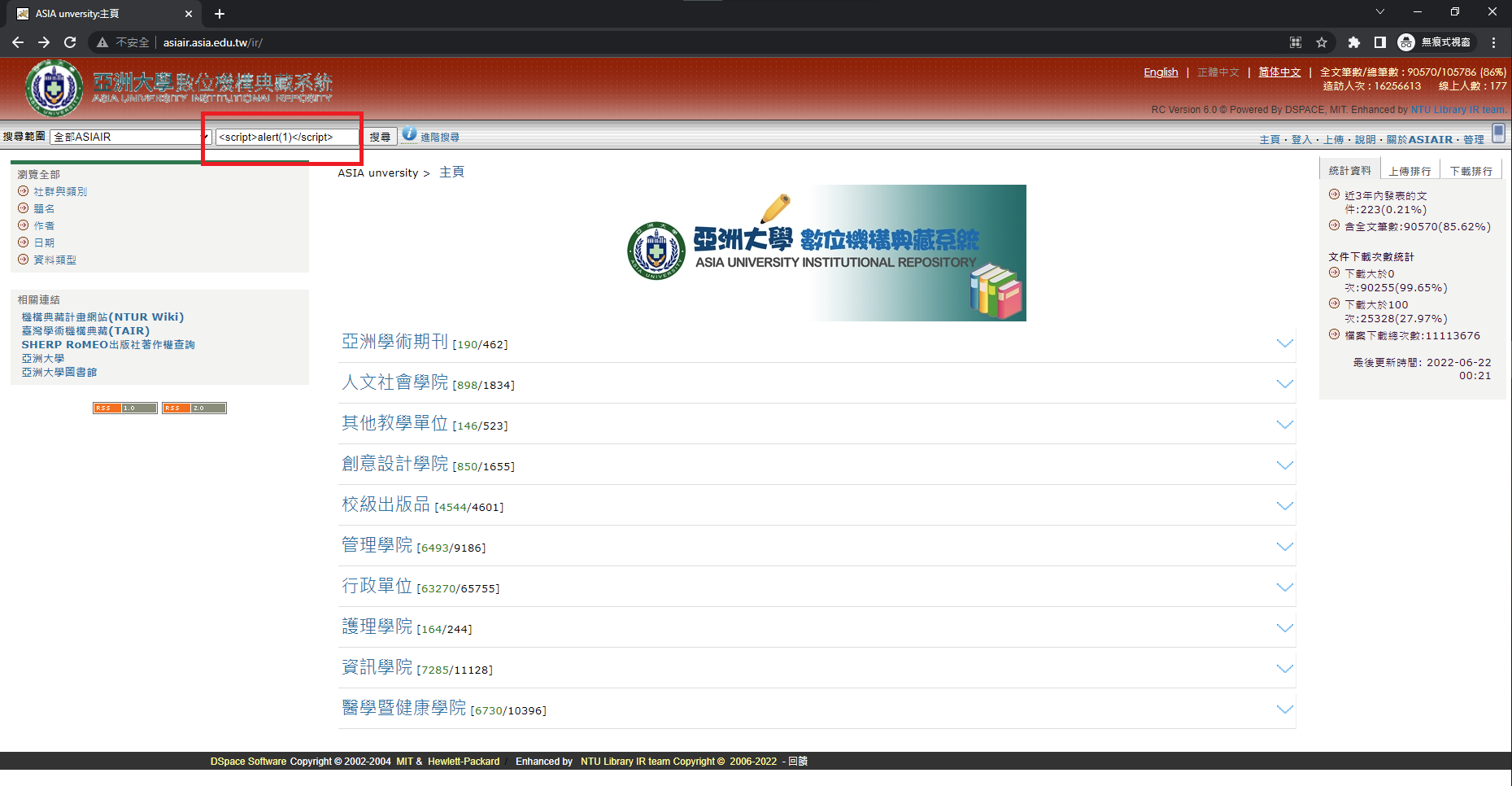Open 說明 help link

point(1365,140)
